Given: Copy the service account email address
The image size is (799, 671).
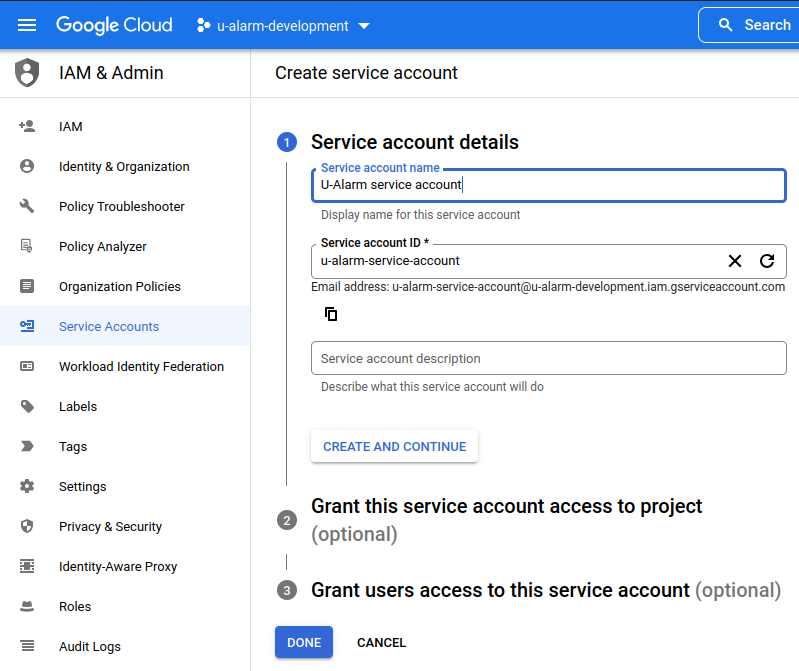Looking at the screenshot, I should click(331, 314).
